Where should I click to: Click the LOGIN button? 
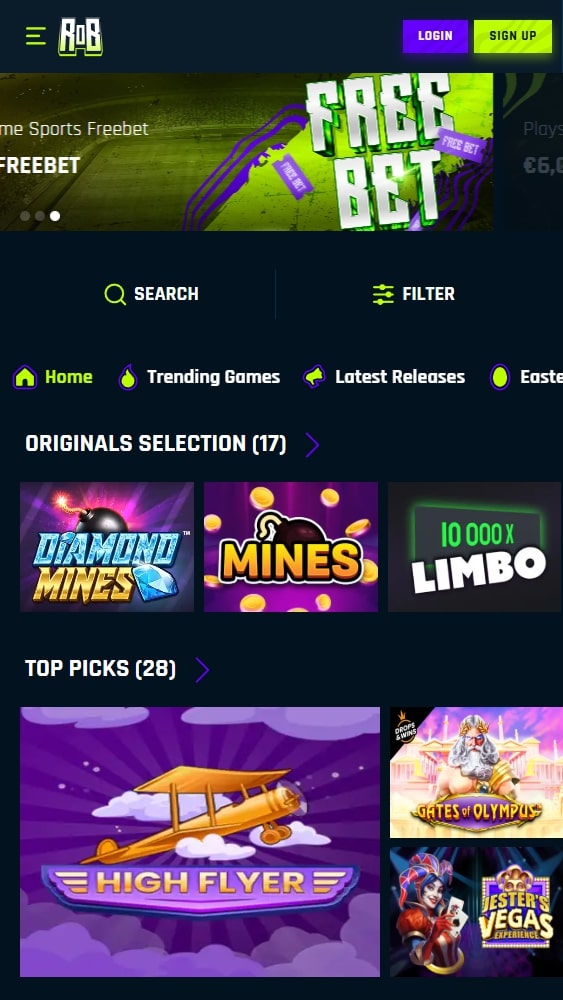tap(435, 36)
